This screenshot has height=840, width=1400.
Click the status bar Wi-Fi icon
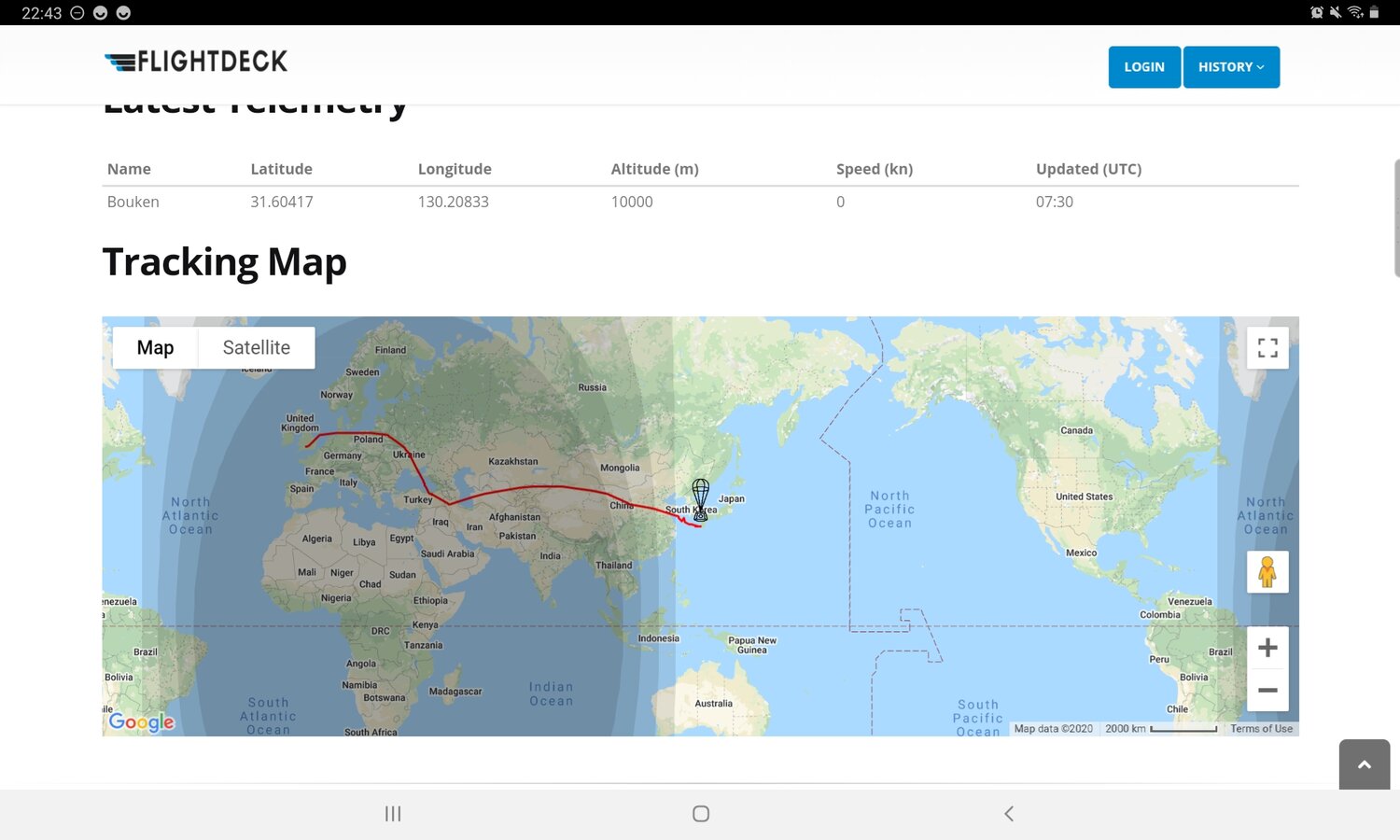click(x=1355, y=12)
